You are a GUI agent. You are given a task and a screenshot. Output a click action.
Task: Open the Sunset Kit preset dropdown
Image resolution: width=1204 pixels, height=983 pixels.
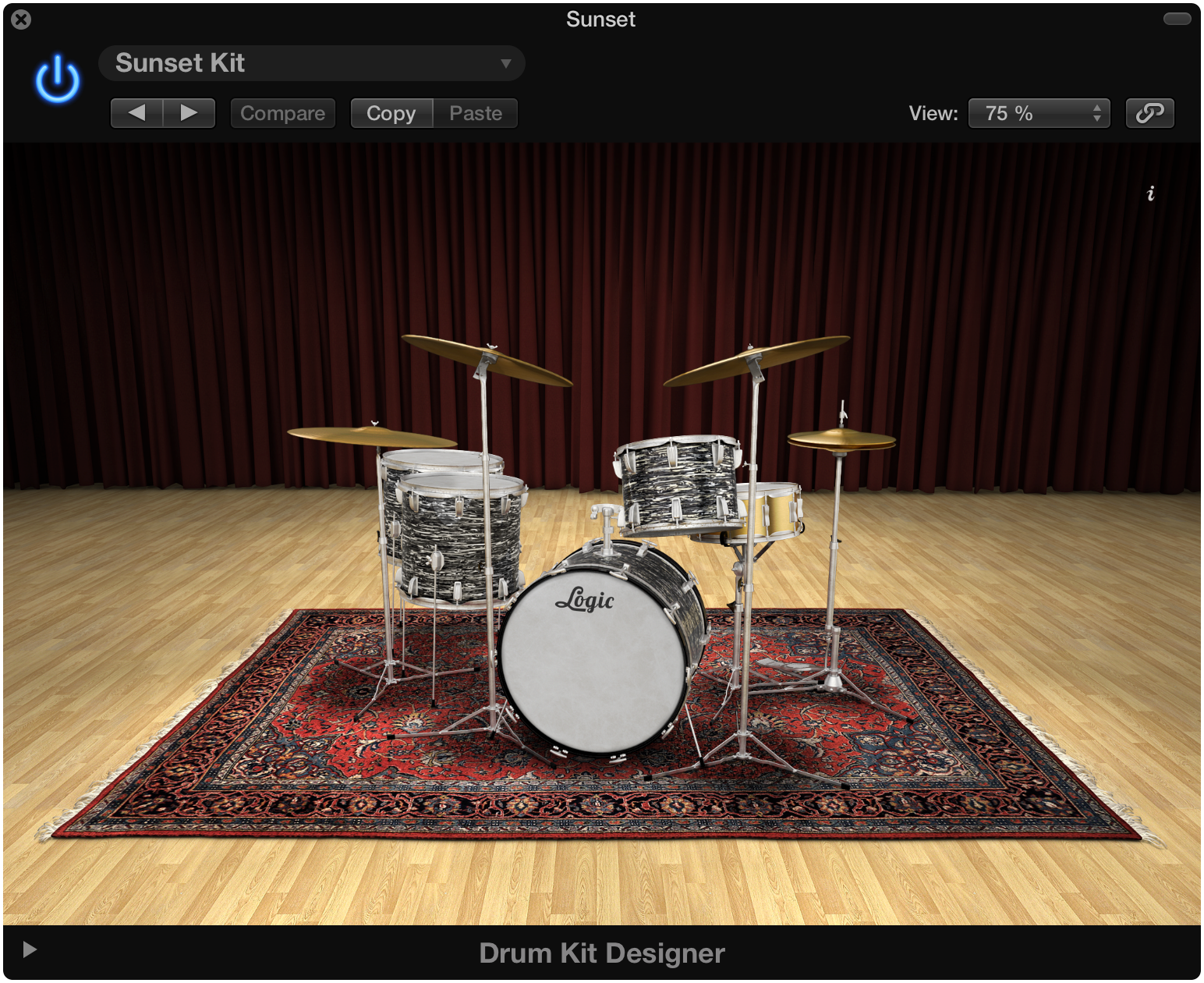click(311, 63)
